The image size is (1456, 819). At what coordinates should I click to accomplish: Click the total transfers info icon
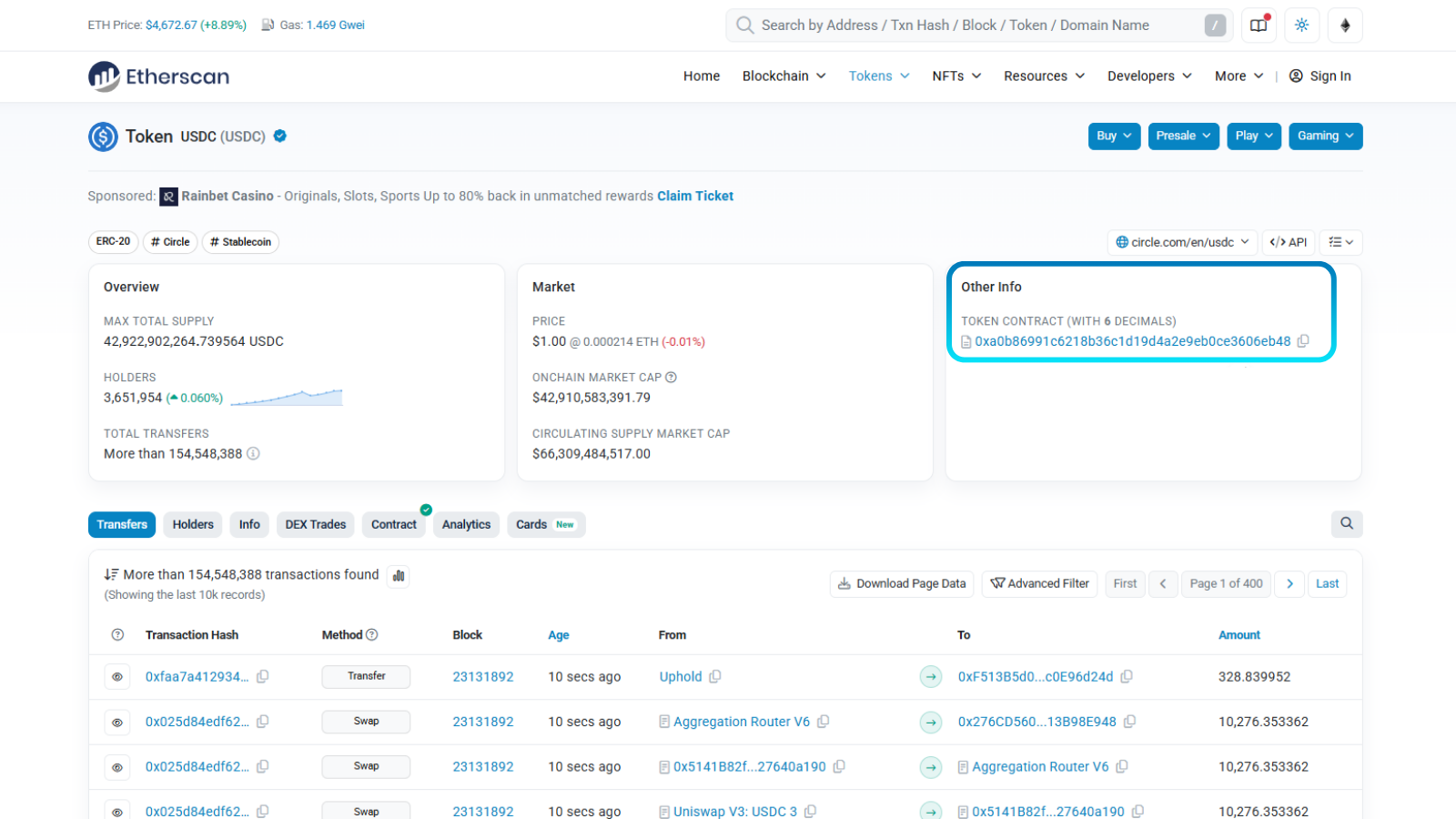point(253,453)
